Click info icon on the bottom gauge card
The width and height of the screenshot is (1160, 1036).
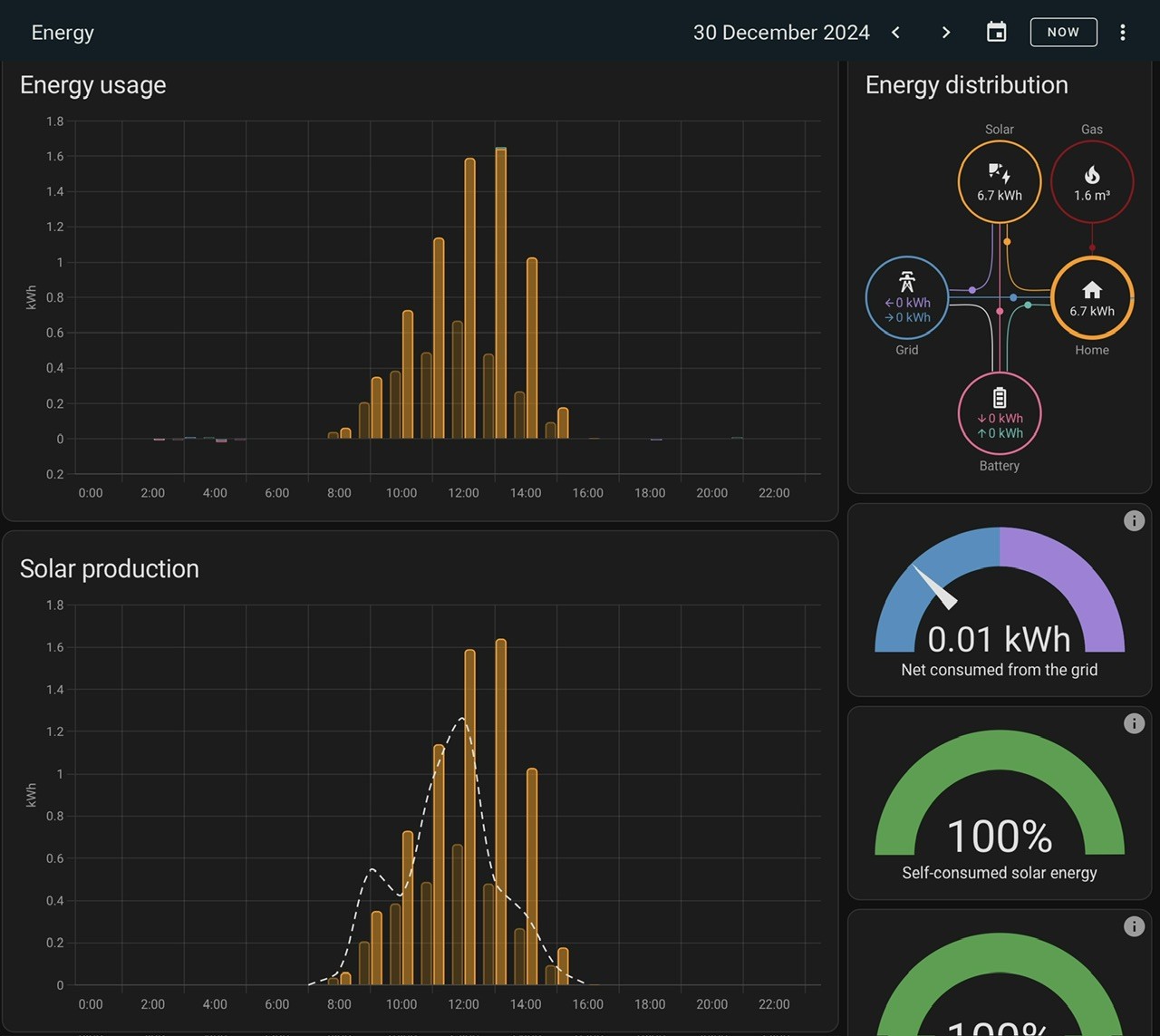click(1134, 926)
